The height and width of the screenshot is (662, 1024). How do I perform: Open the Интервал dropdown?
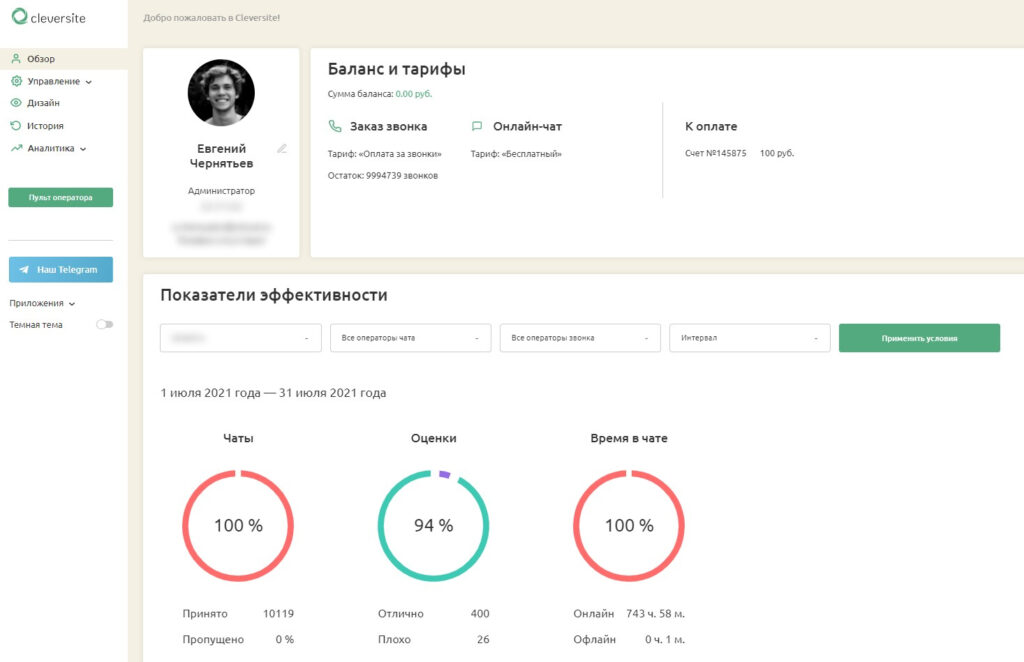(750, 338)
